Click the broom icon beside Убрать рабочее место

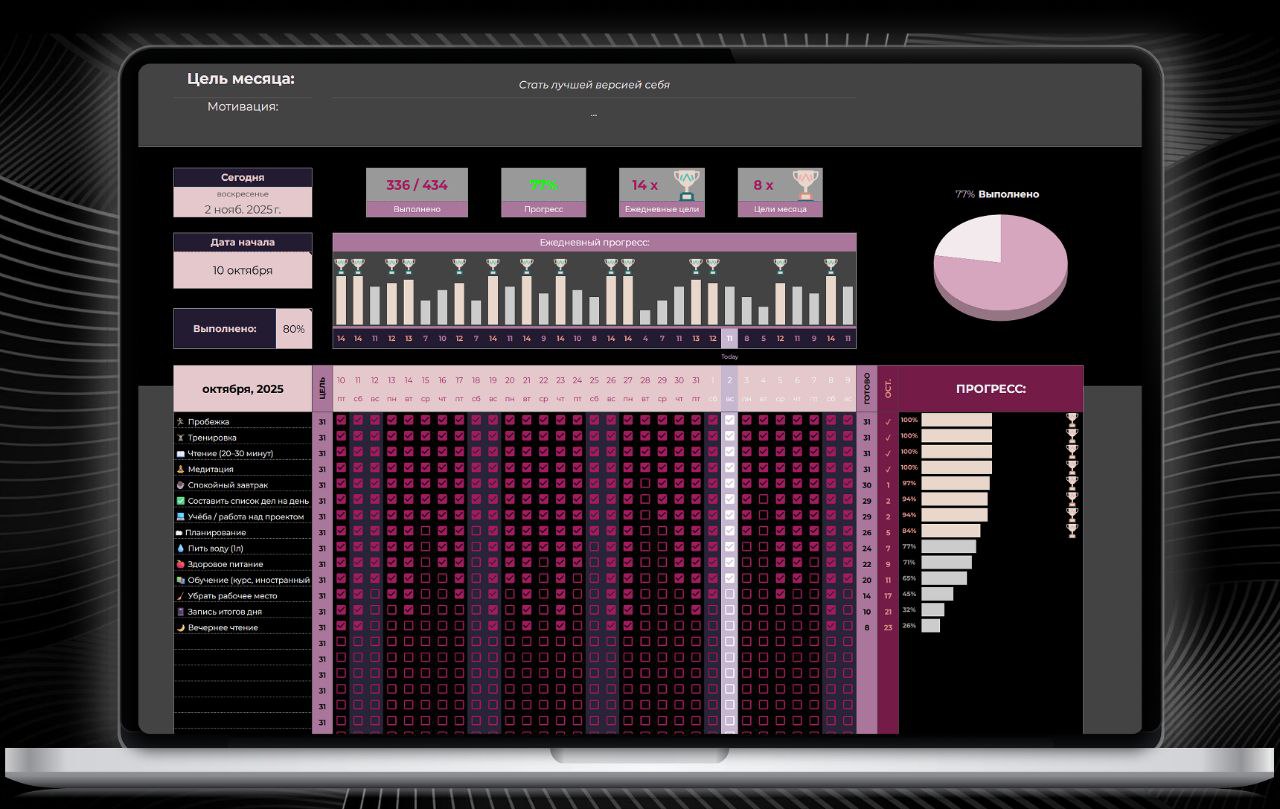180,596
